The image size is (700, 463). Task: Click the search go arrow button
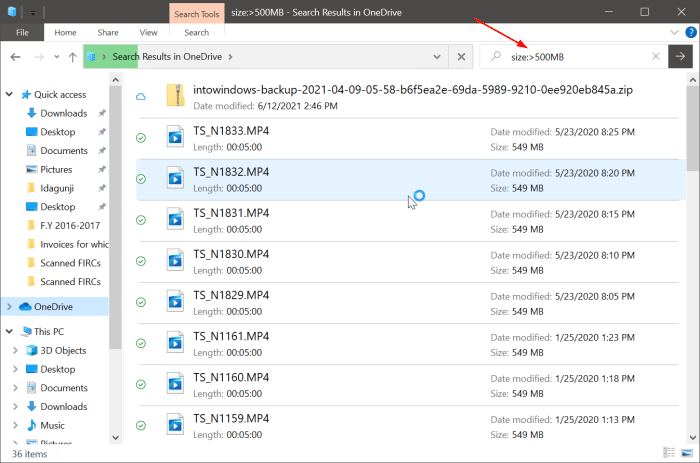point(680,56)
